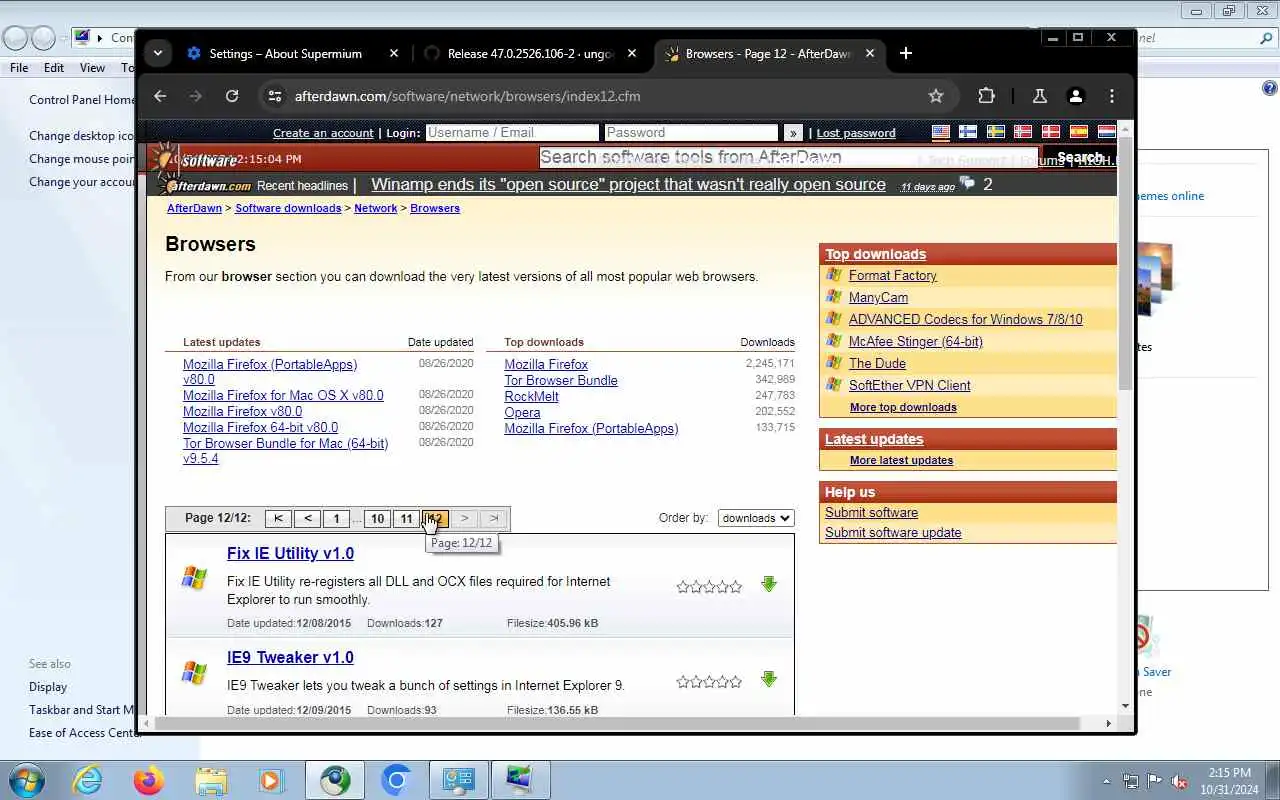Open Format Factory in Top downloads sidebar

click(x=893, y=275)
